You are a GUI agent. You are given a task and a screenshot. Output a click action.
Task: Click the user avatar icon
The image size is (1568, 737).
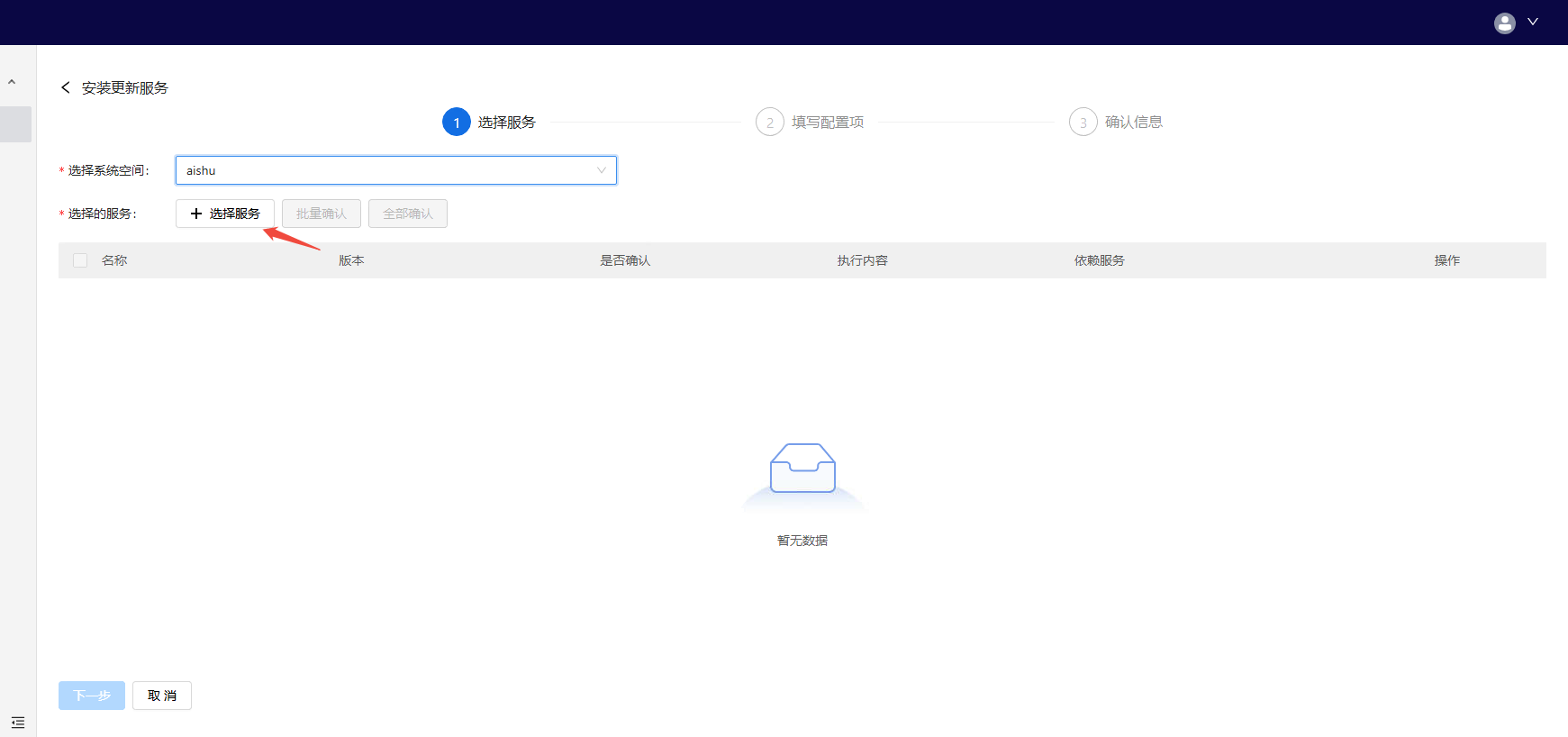click(1504, 23)
